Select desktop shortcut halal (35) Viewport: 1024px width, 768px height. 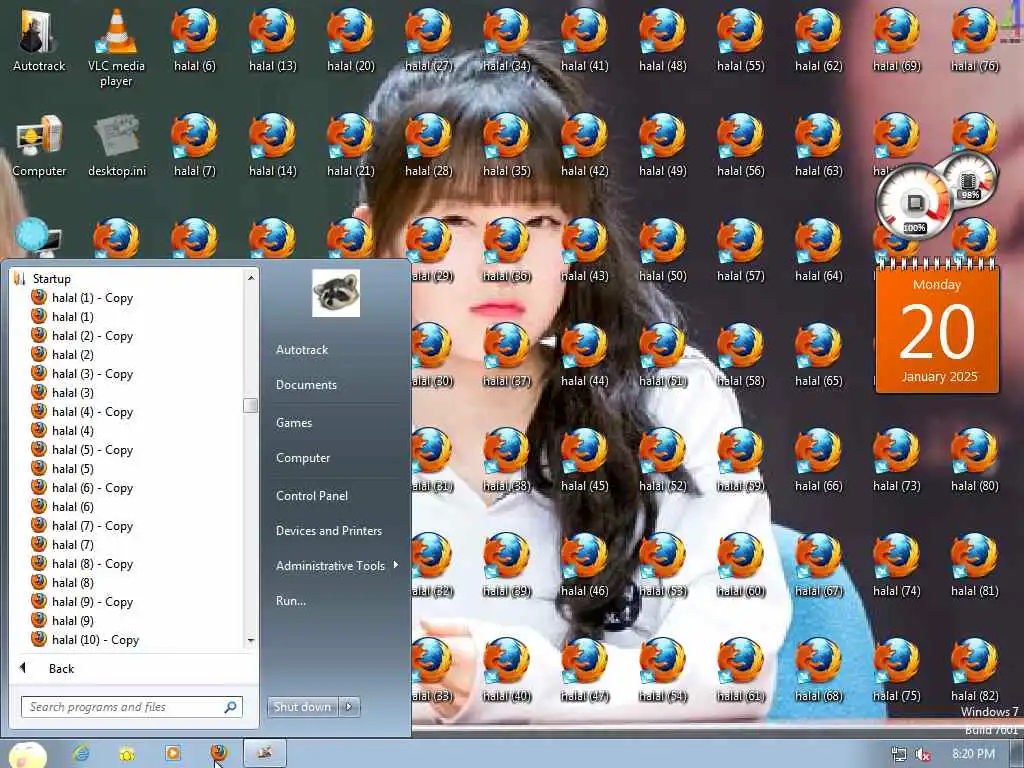[x=506, y=145]
